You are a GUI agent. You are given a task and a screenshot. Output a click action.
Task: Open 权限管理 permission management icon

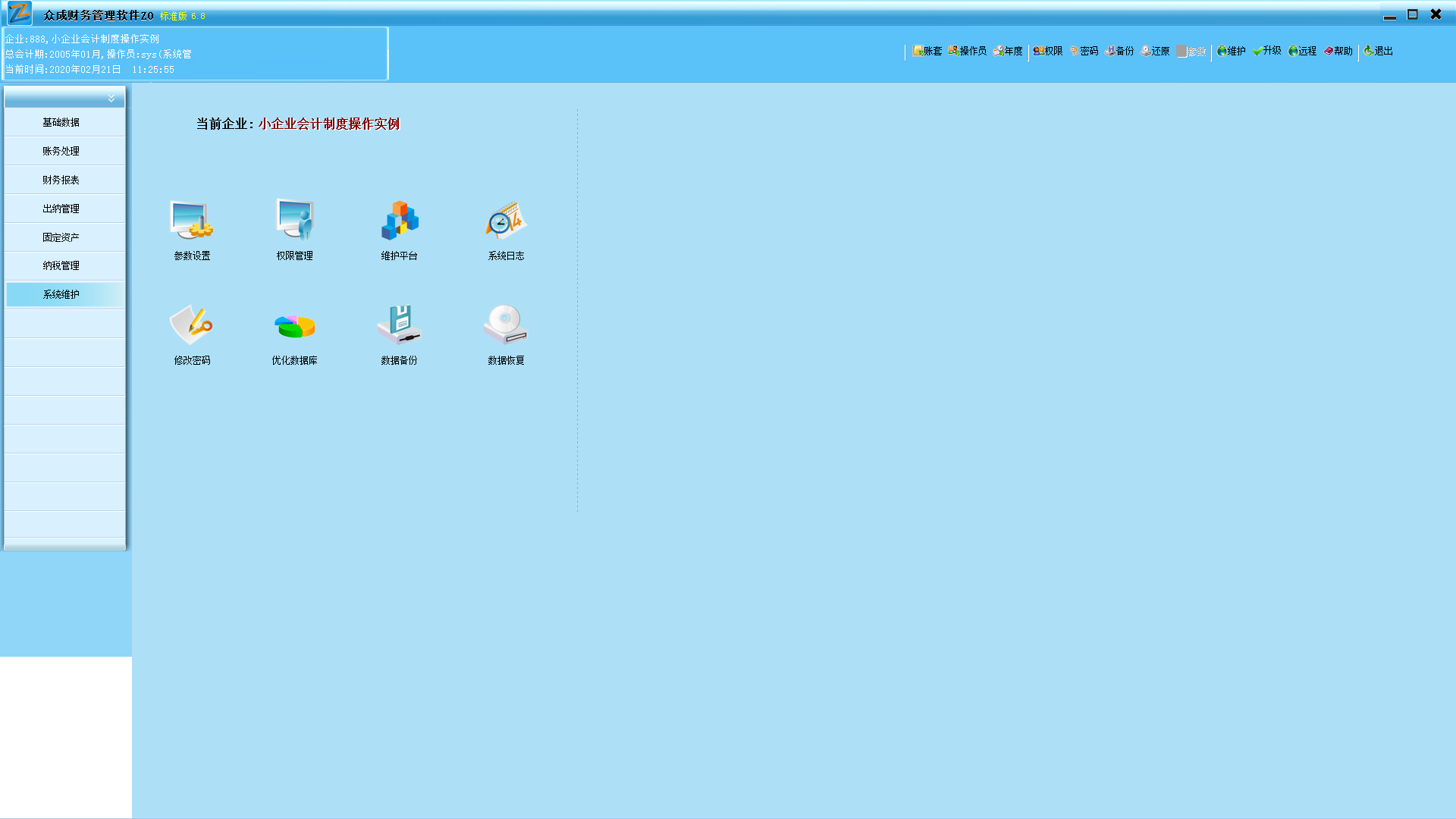click(x=294, y=231)
